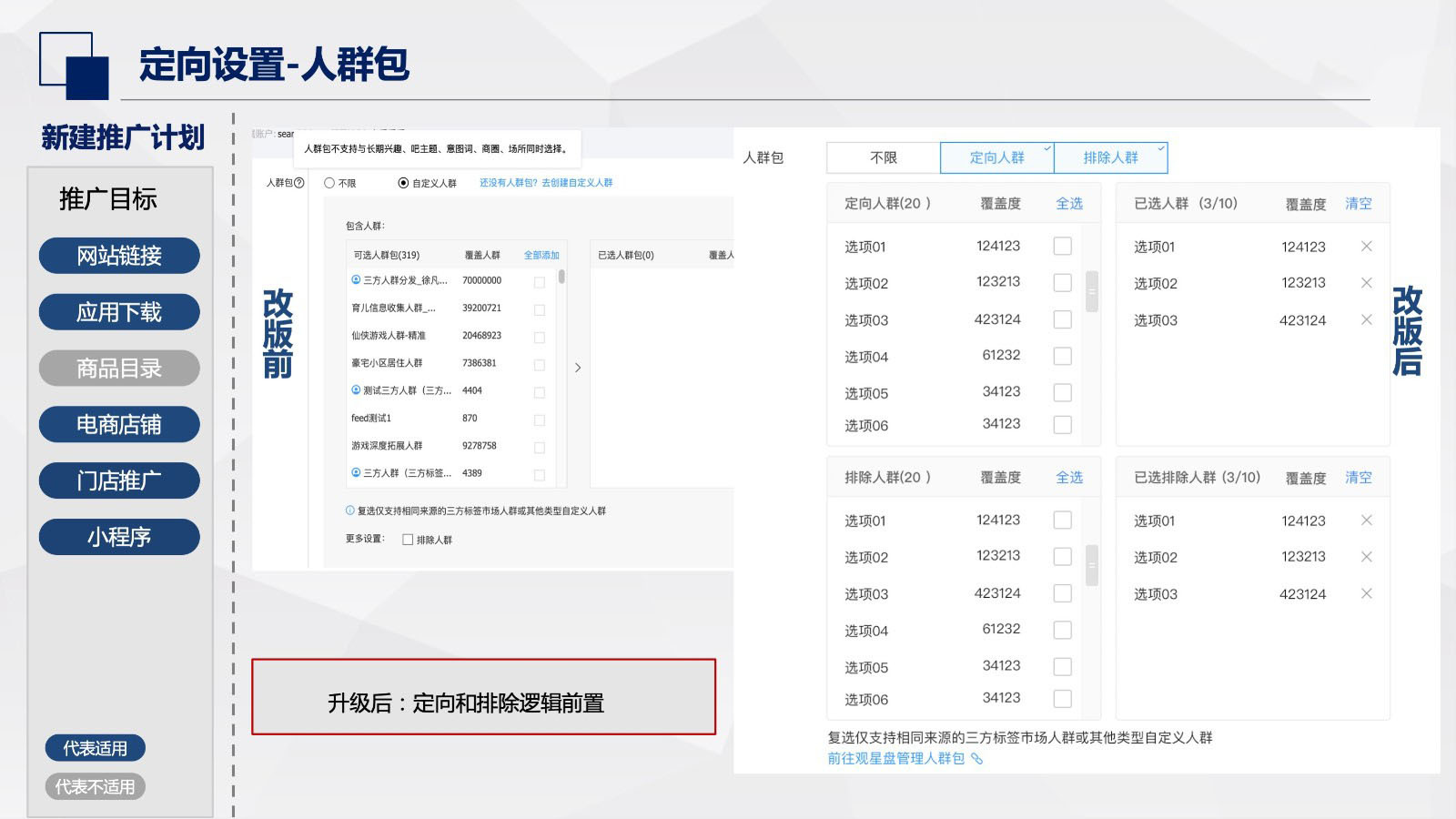Click the info icon before 复选仅支持 note
Screen dimensions: 1456x819
(x=350, y=511)
